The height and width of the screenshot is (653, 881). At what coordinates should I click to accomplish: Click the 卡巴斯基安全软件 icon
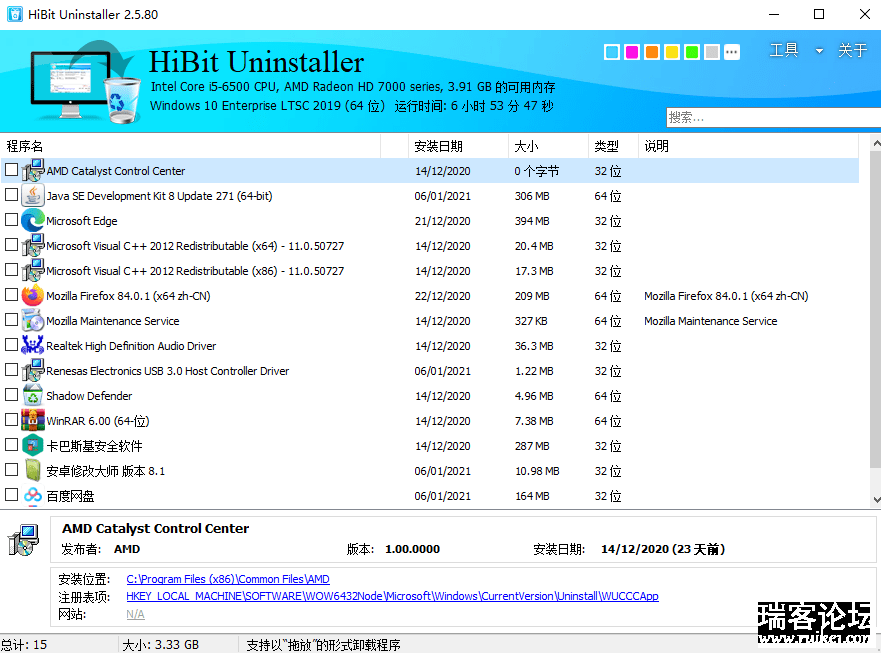tap(33, 446)
